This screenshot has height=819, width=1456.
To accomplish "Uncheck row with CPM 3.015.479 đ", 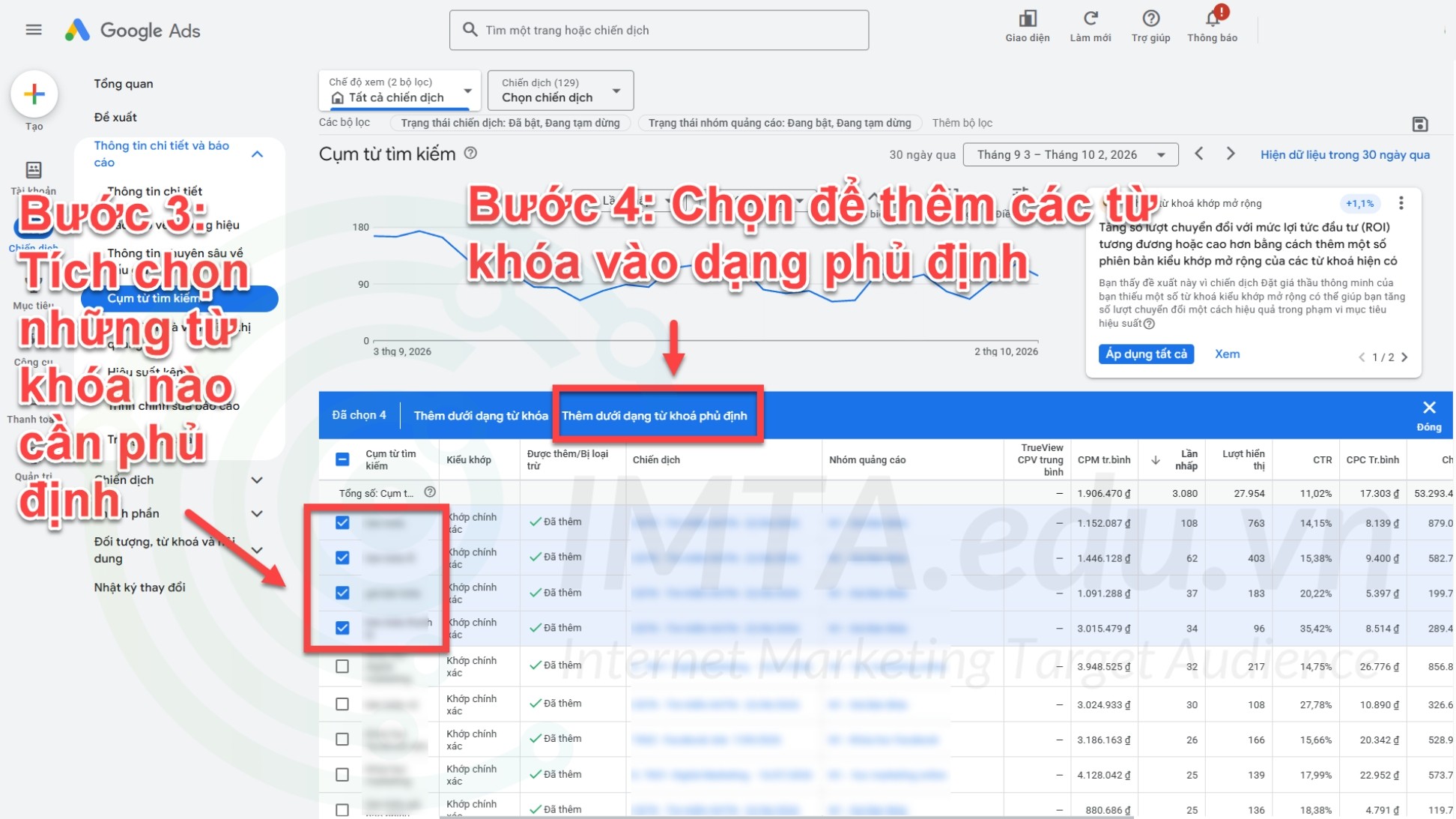I will (x=342, y=628).
